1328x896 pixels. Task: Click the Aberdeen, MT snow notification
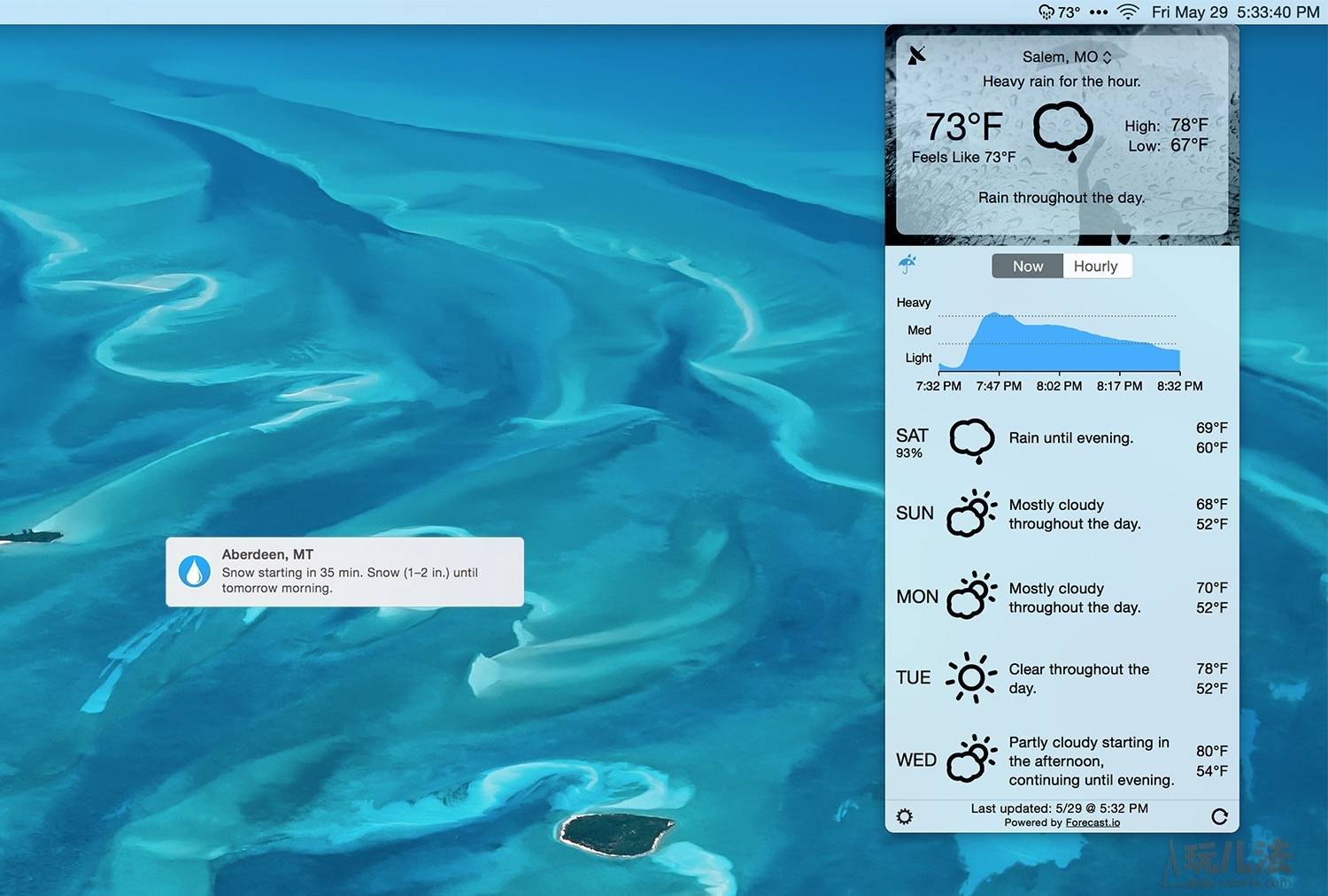point(344,572)
